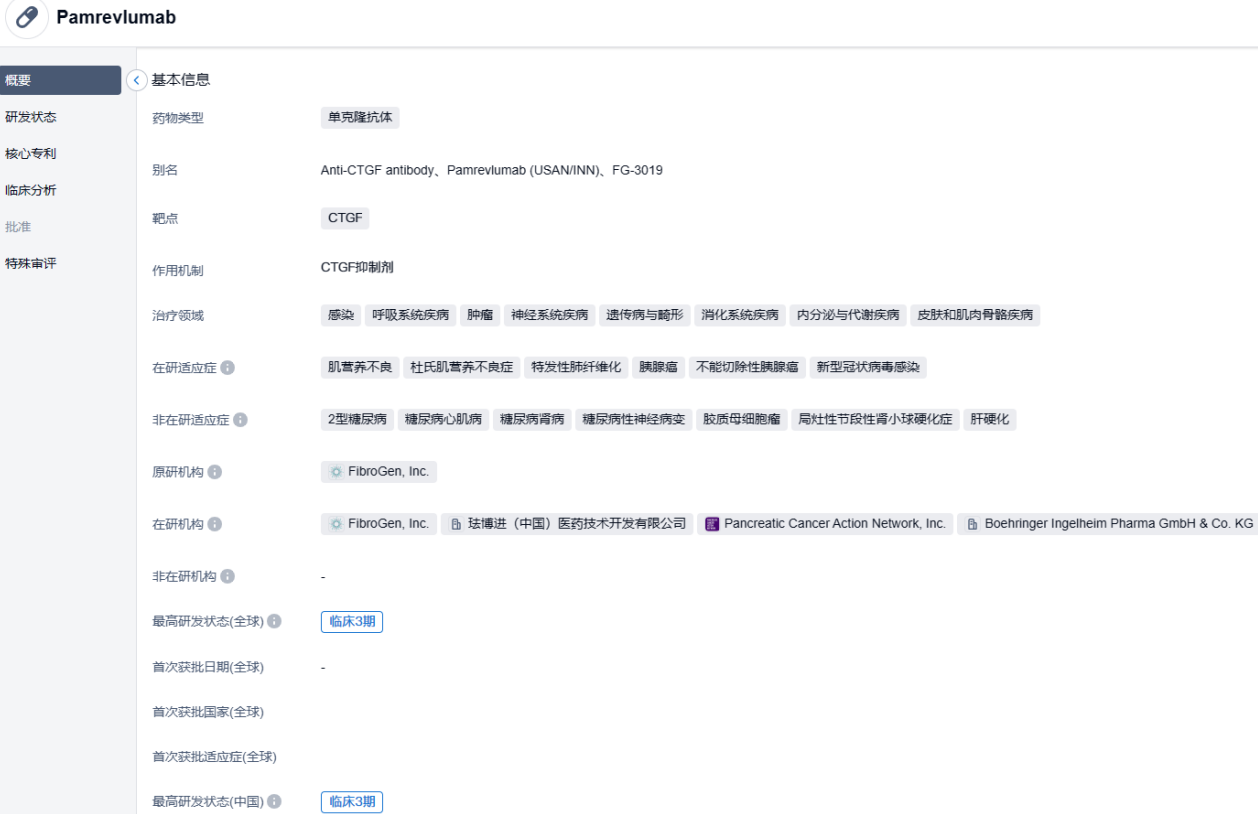The height and width of the screenshot is (814, 1258).
Task: Go to 核心专利 in sidebar
Action: (31, 154)
